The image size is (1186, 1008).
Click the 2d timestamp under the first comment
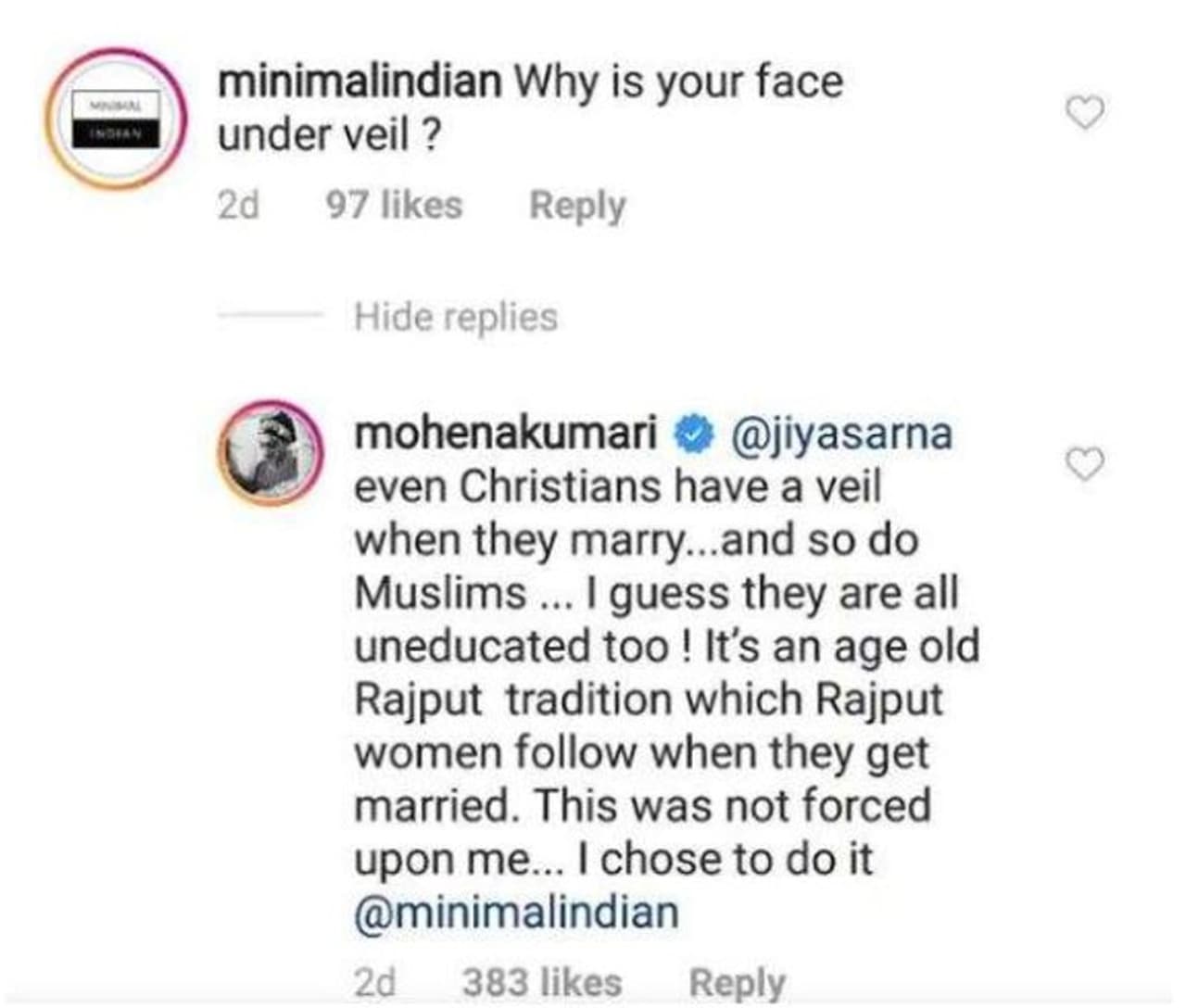click(x=238, y=206)
